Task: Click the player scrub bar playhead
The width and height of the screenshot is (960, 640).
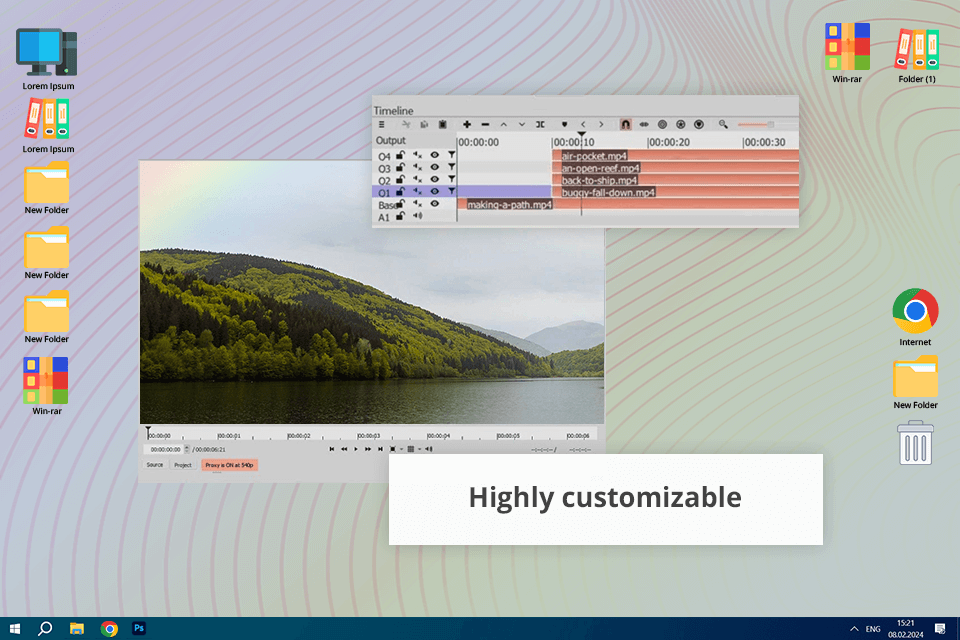Action: click(148, 431)
